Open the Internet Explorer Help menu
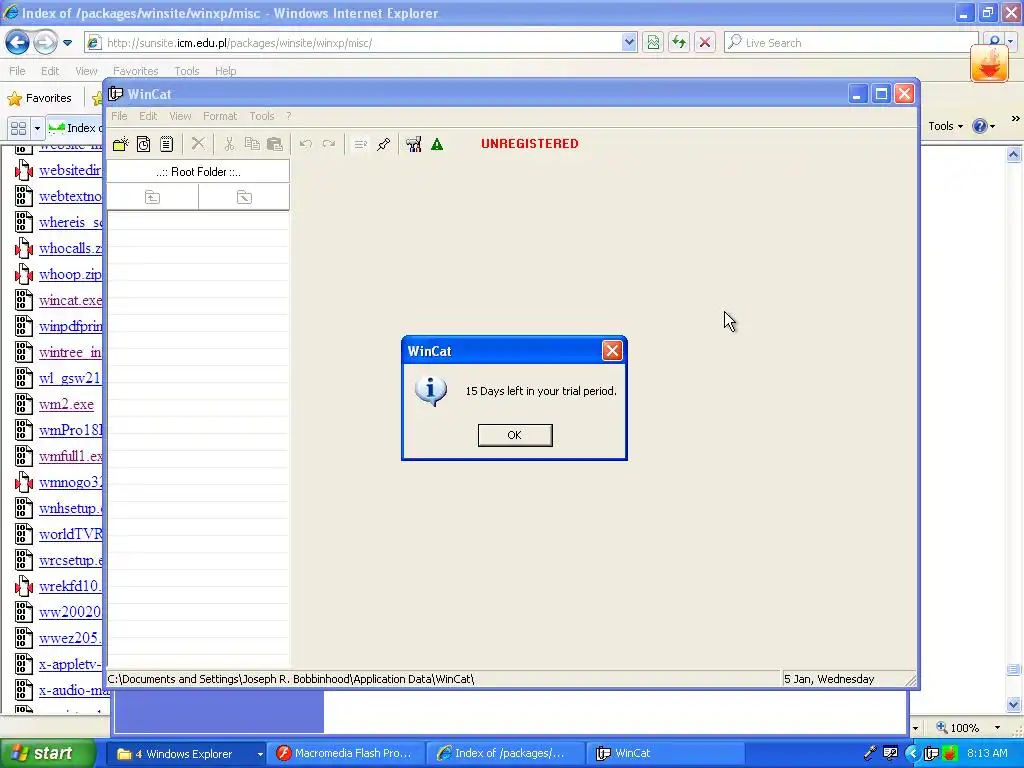Screen dimensions: 1024x768 pyautogui.click(x=225, y=71)
